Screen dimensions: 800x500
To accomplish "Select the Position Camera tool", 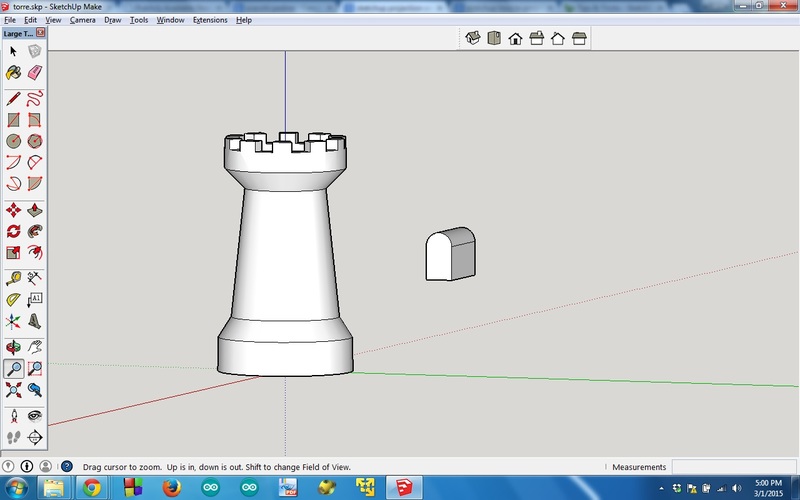I will click(x=13, y=416).
